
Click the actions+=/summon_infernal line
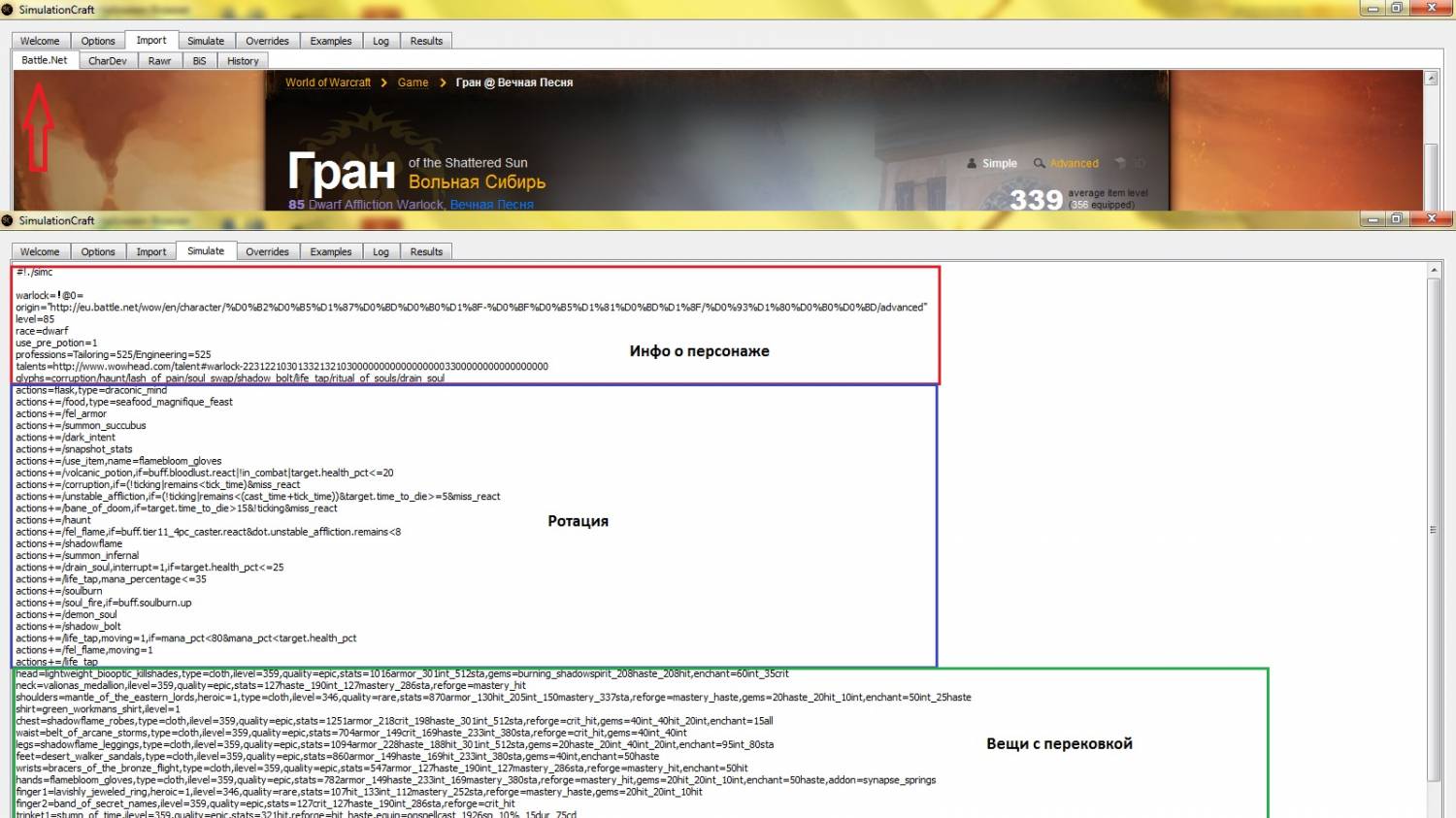pos(78,556)
